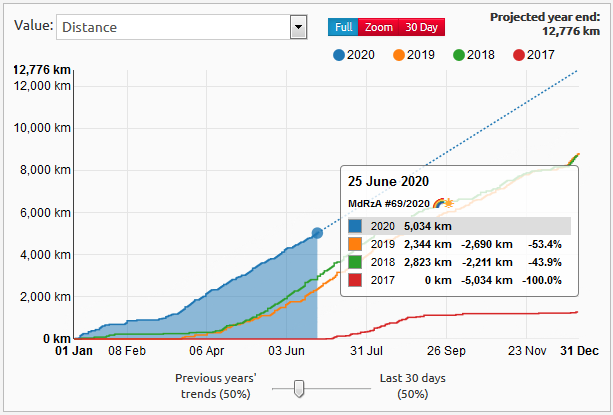Switch to the 30 Day view
The image size is (613, 415).
(x=421, y=28)
